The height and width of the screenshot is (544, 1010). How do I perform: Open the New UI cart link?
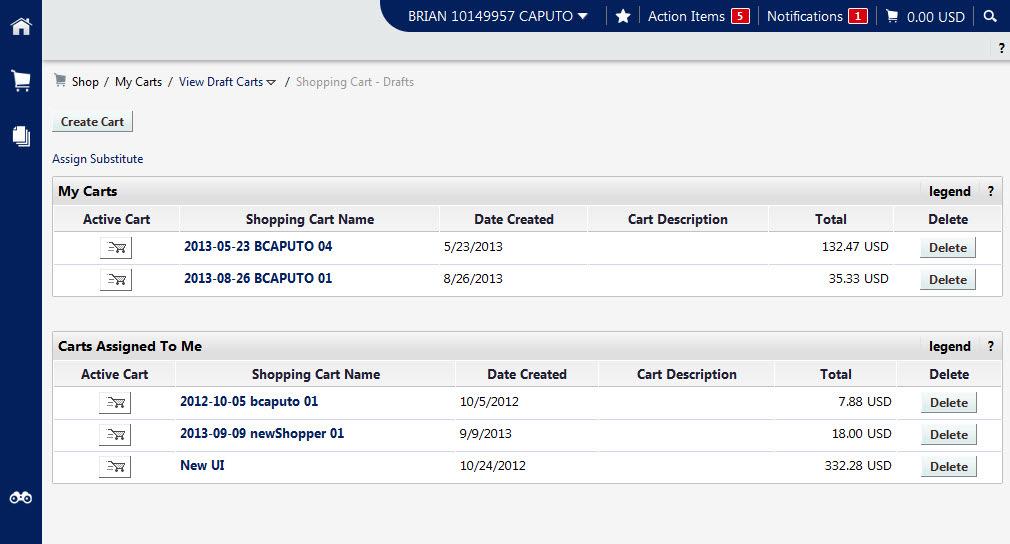pos(202,465)
